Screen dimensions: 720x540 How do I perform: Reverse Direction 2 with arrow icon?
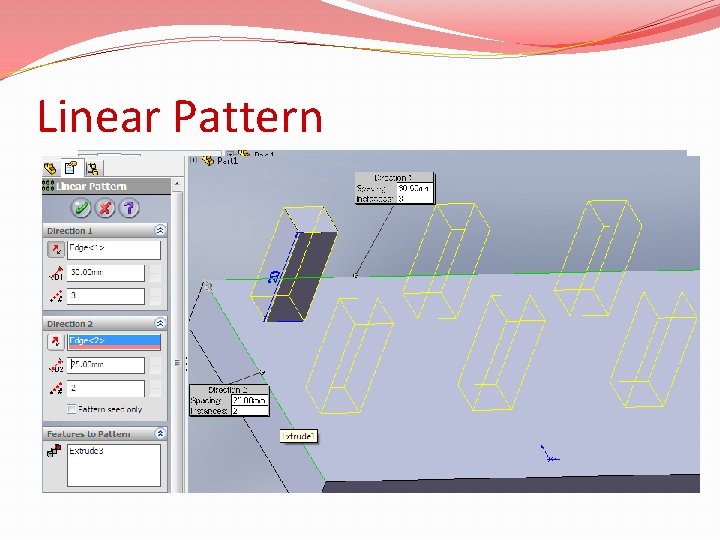(x=56, y=342)
